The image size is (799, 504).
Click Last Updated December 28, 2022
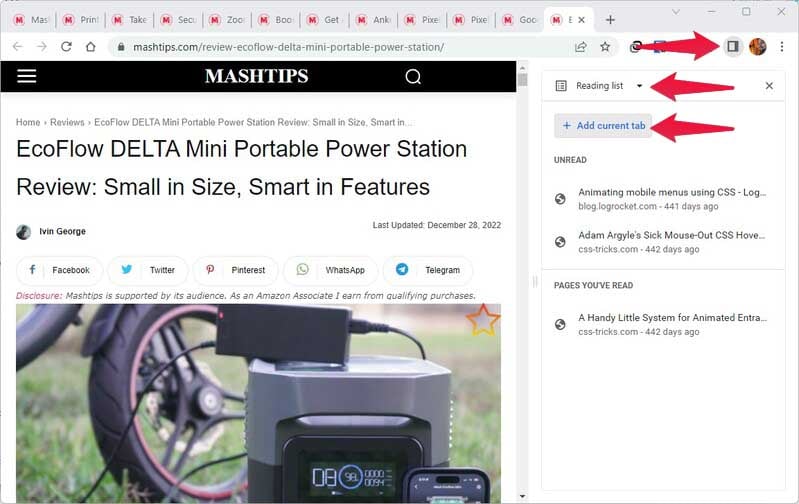coord(437,225)
